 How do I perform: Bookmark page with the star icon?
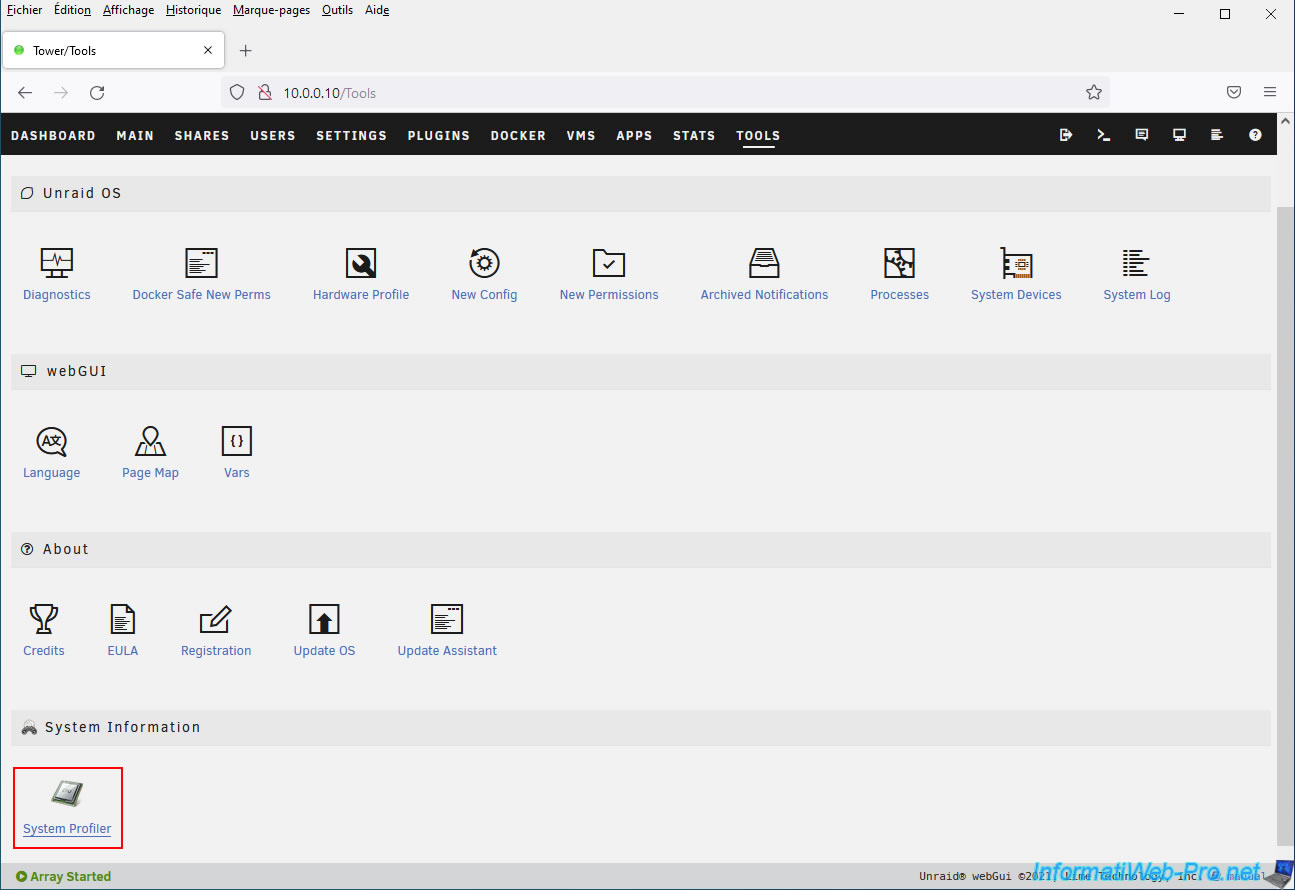(x=1093, y=93)
